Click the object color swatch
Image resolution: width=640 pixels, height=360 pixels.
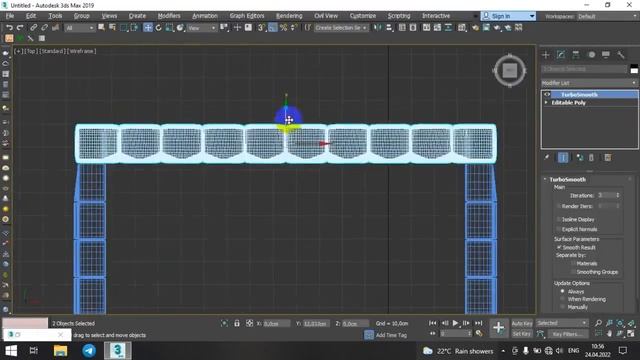click(x=634, y=69)
